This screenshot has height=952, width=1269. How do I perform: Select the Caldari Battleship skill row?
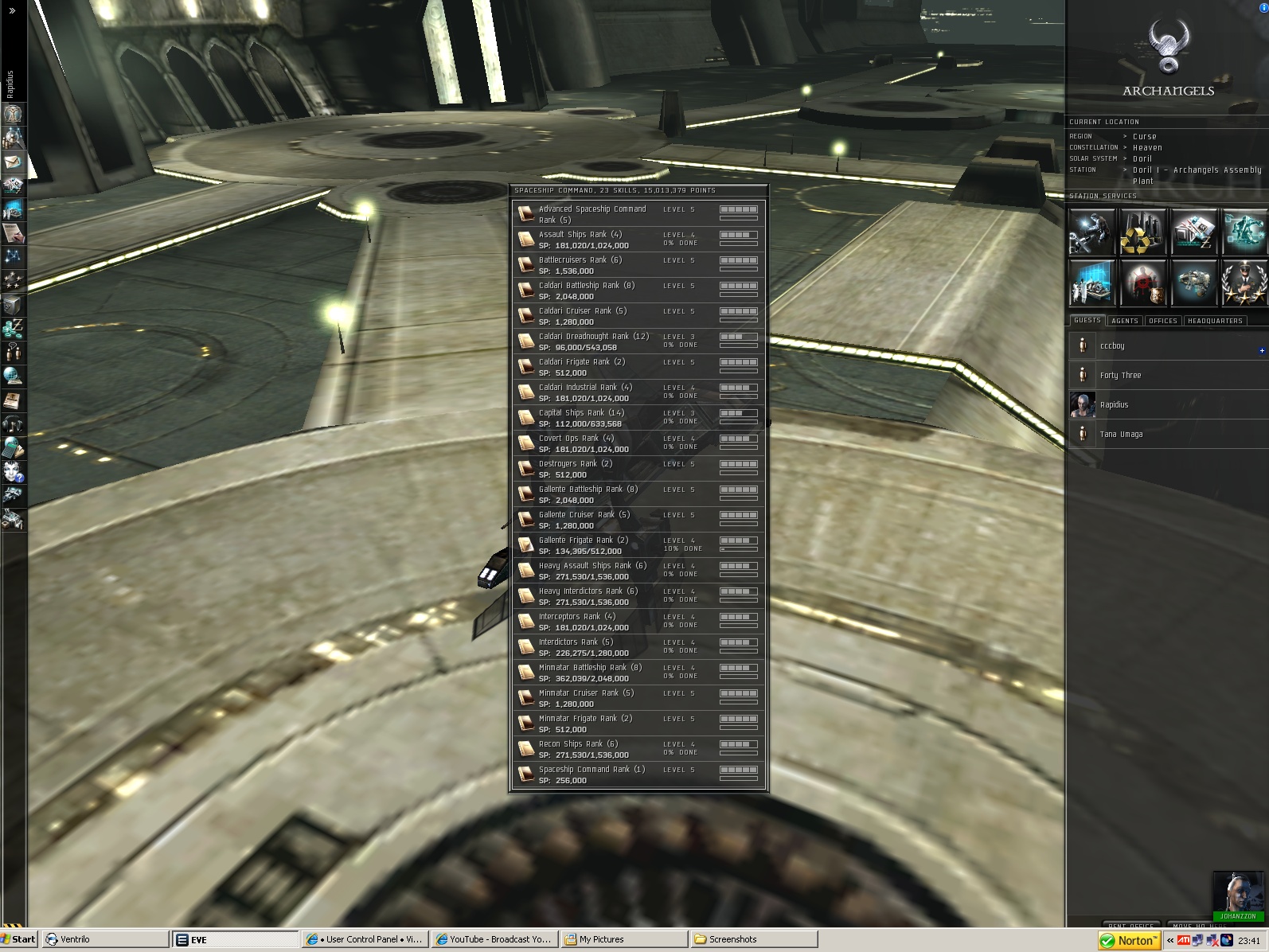click(x=638, y=291)
